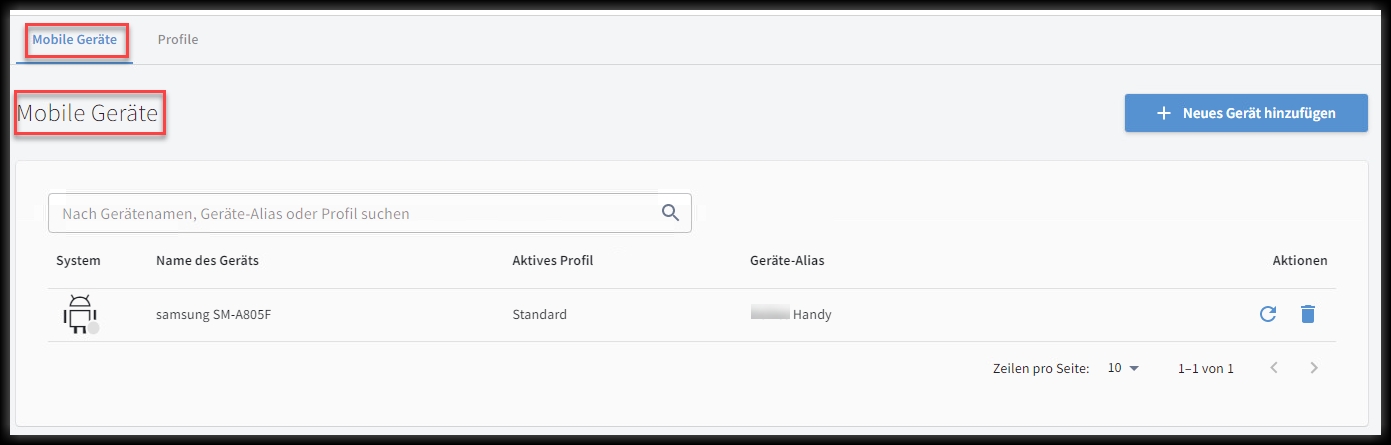
Task: Add a new device with Neues Gerät hinzufügen
Action: [x=1246, y=113]
